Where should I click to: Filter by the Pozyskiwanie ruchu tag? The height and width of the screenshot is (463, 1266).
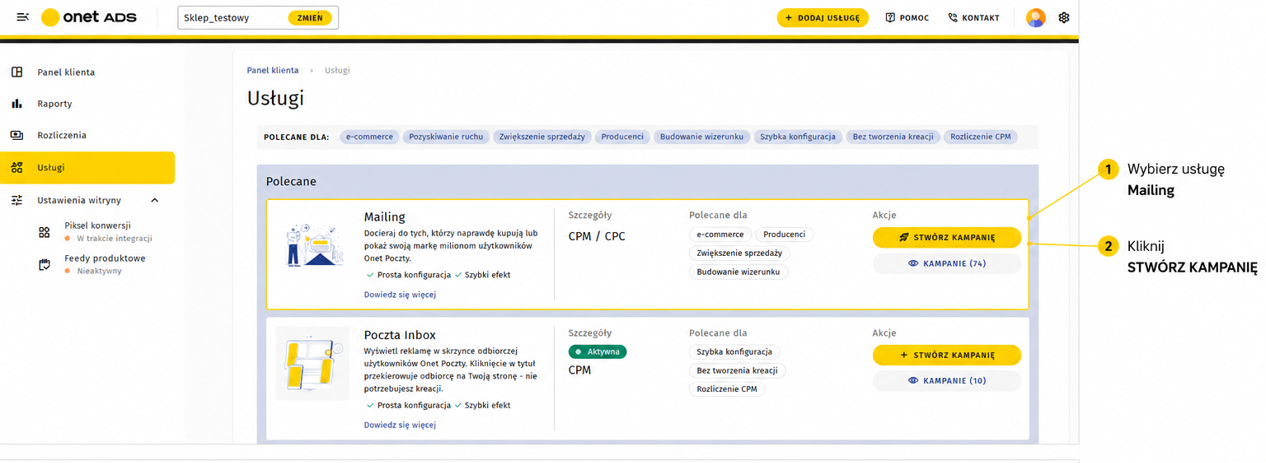point(446,137)
